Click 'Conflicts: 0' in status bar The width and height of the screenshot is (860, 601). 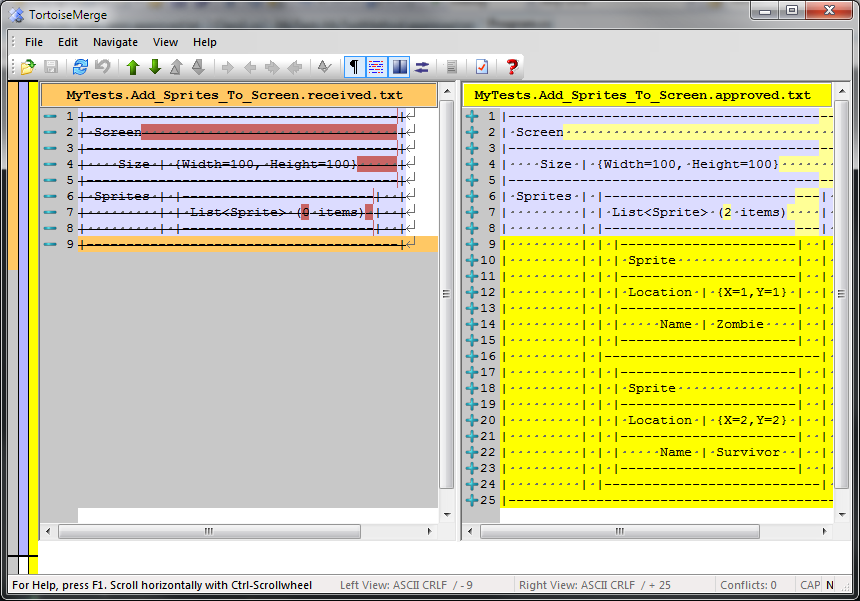(x=748, y=585)
